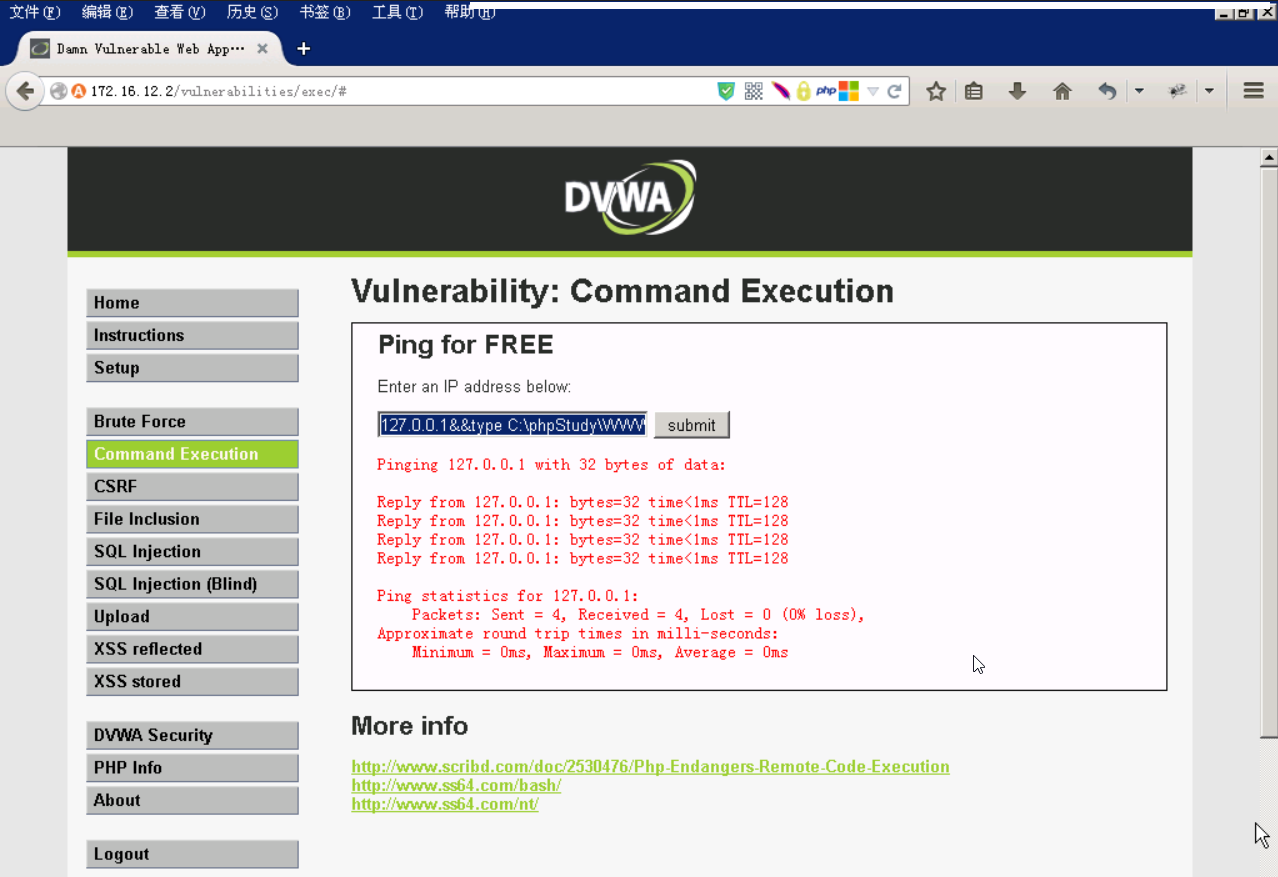This screenshot has height=877, width=1278.
Task: Bookmark this page with the star icon
Action: [936, 91]
